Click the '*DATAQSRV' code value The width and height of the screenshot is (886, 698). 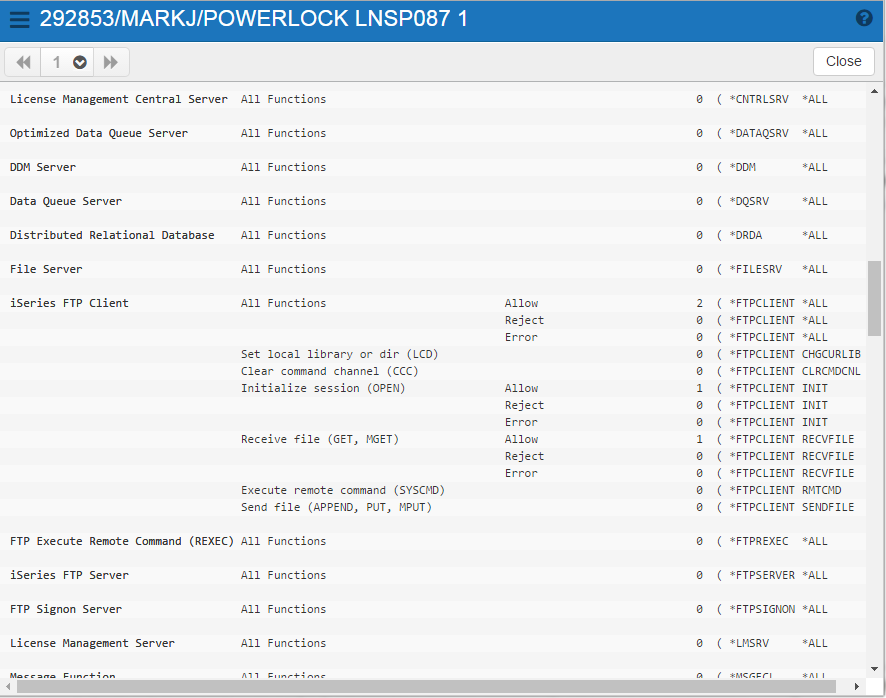[759, 133]
